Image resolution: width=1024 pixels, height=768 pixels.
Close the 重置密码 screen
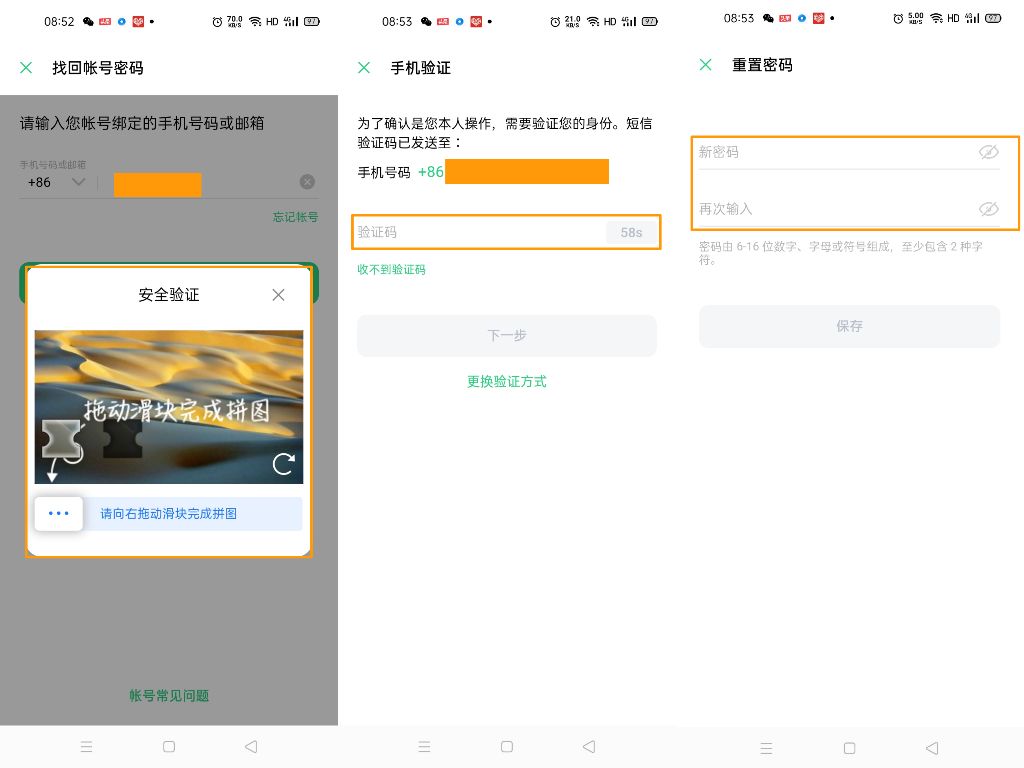707,64
